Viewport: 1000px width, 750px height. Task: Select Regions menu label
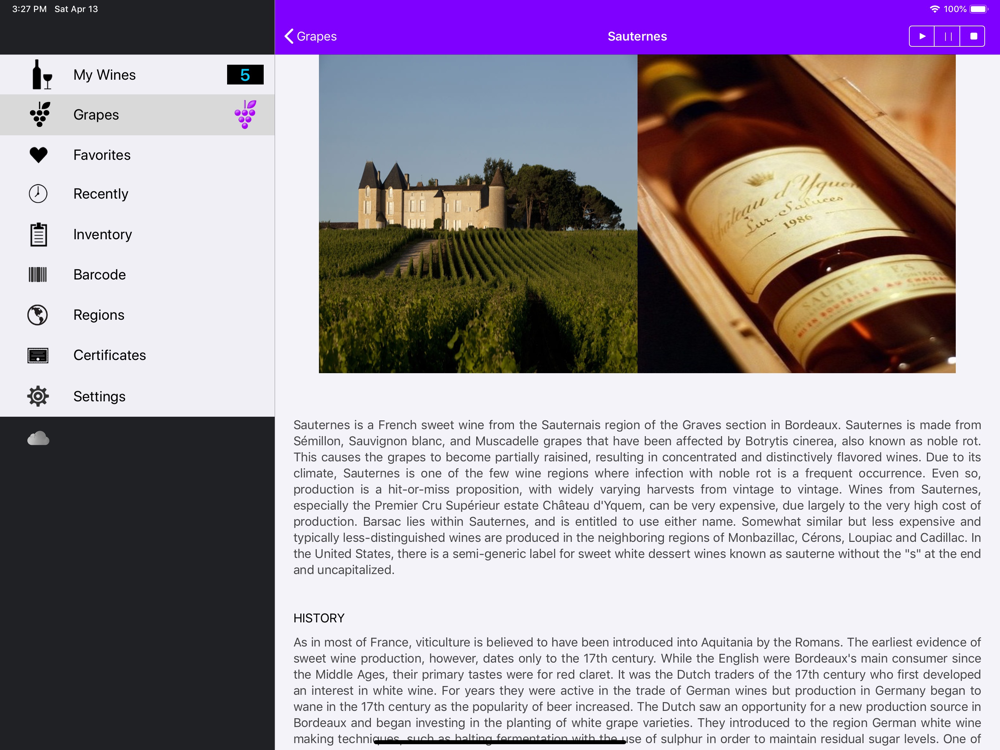click(x=99, y=315)
